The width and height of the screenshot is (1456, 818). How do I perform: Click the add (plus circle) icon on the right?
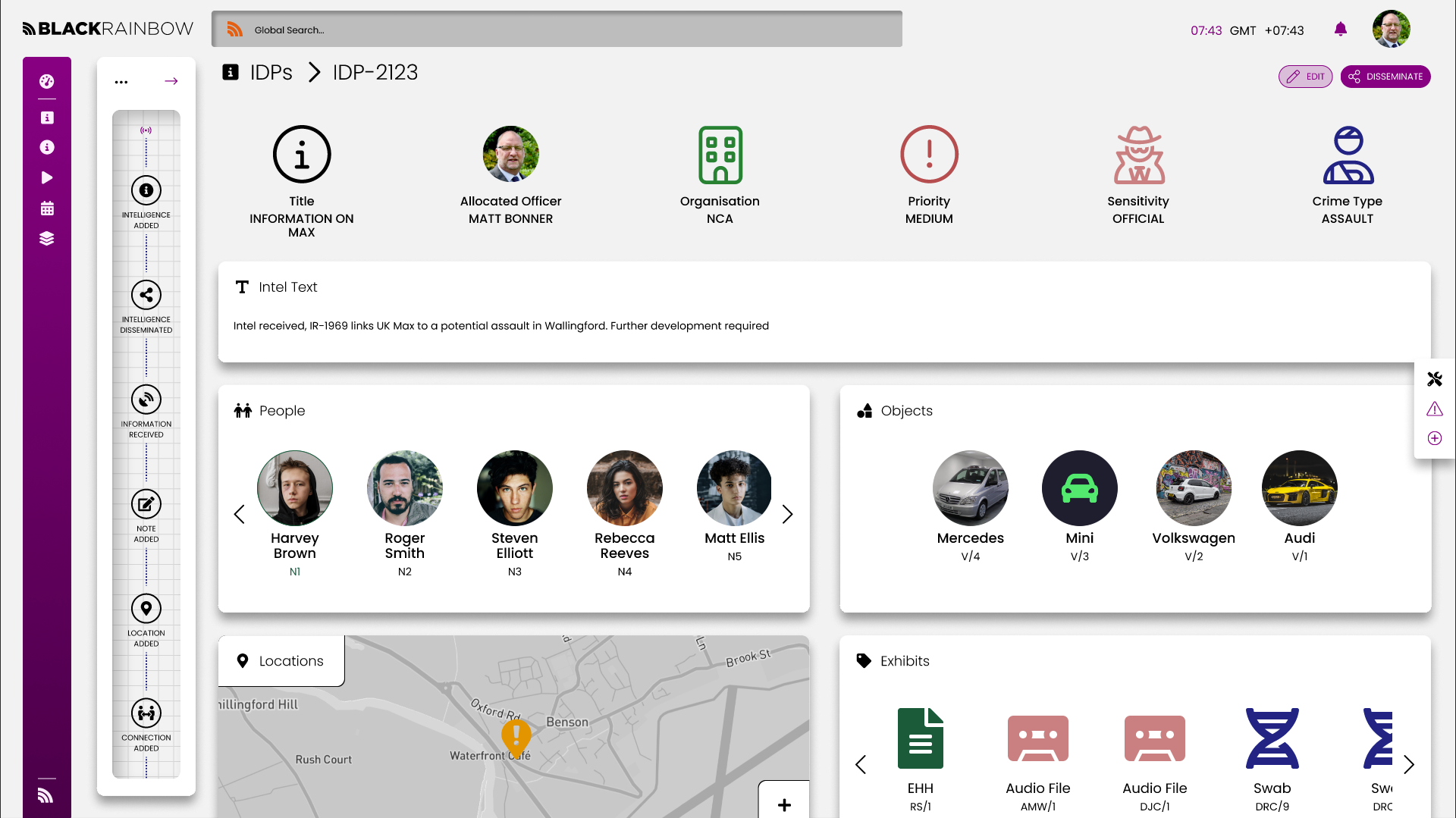tap(1434, 438)
